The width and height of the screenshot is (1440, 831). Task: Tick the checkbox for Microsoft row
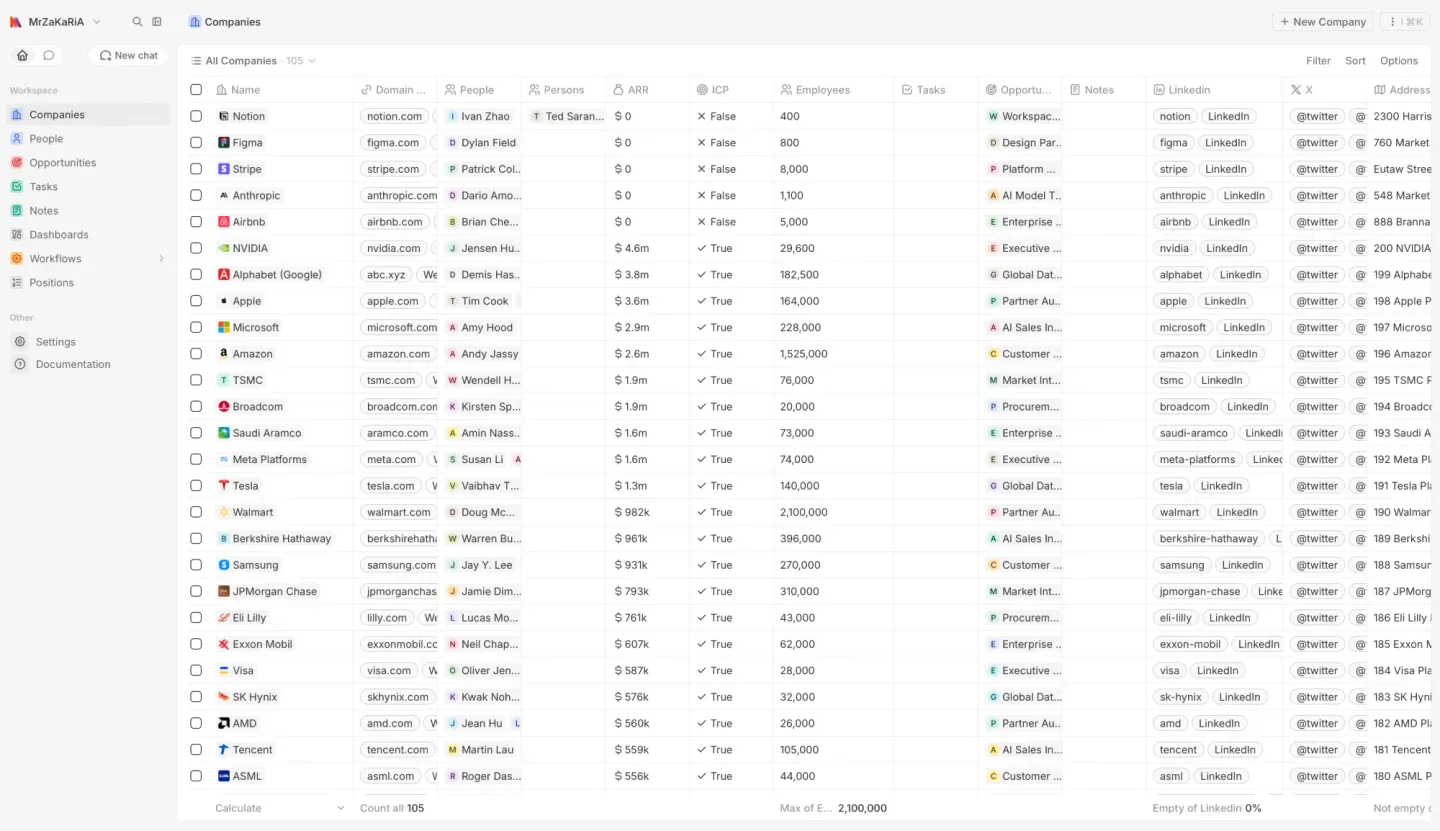[196, 327]
